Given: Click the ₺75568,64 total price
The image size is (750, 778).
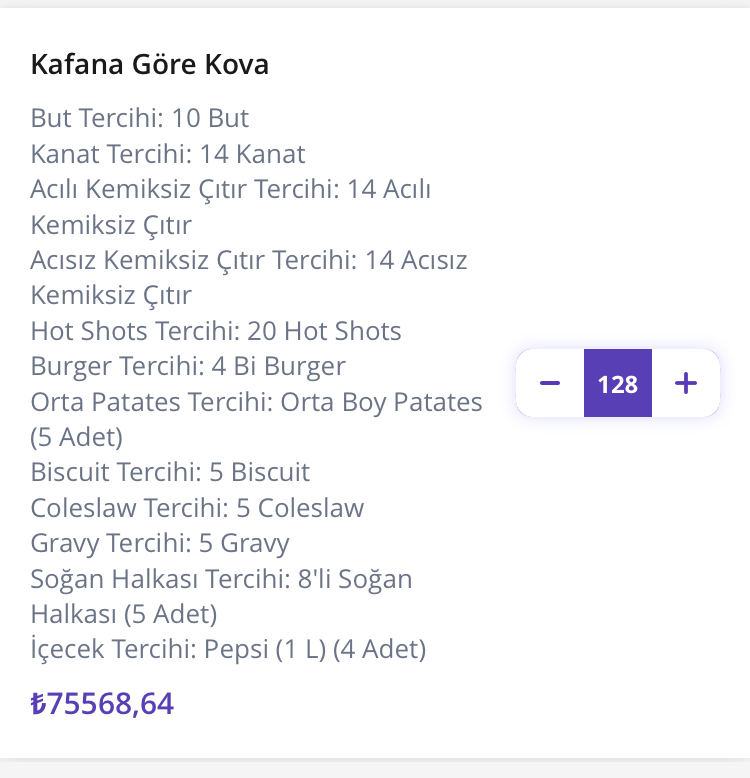Looking at the screenshot, I should coord(102,704).
